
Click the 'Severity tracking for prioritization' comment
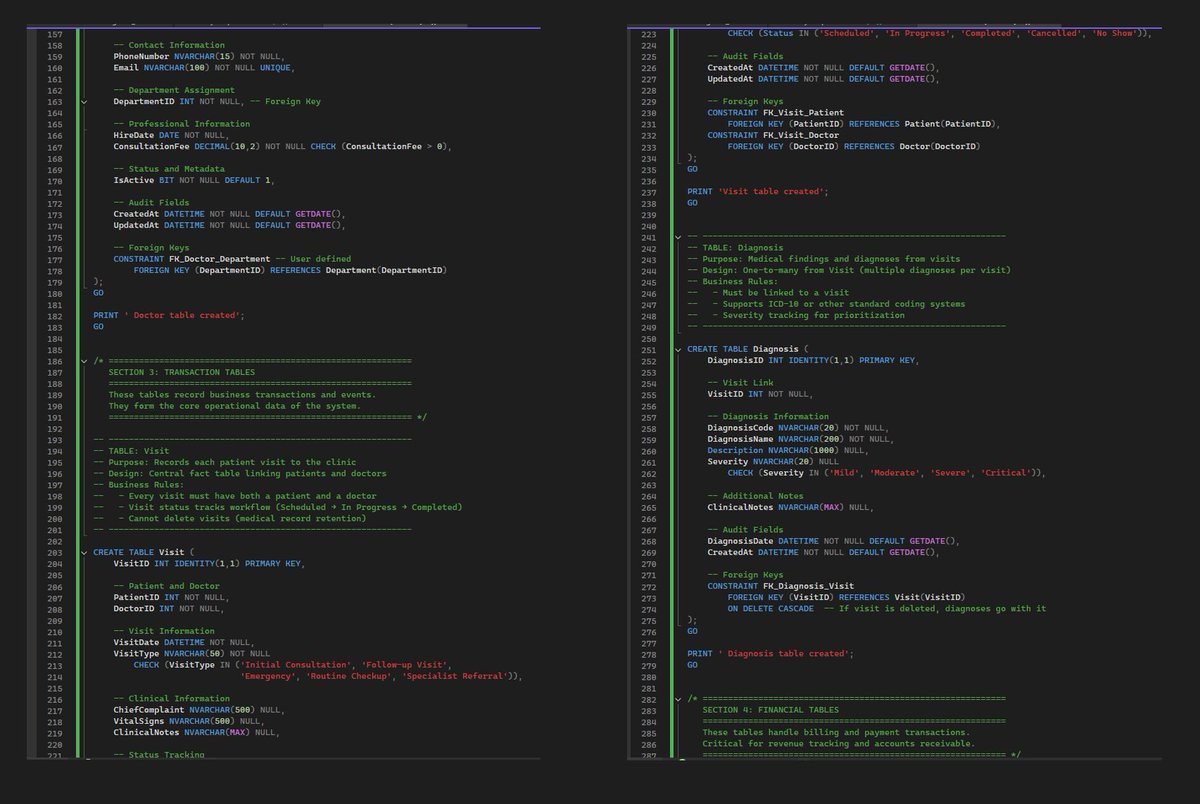coord(808,315)
